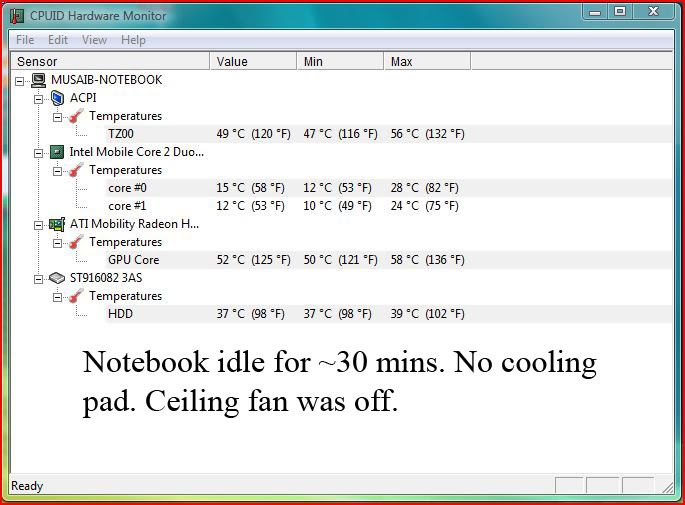Collapse the ACPI tree node

pyautogui.click(x=38, y=99)
